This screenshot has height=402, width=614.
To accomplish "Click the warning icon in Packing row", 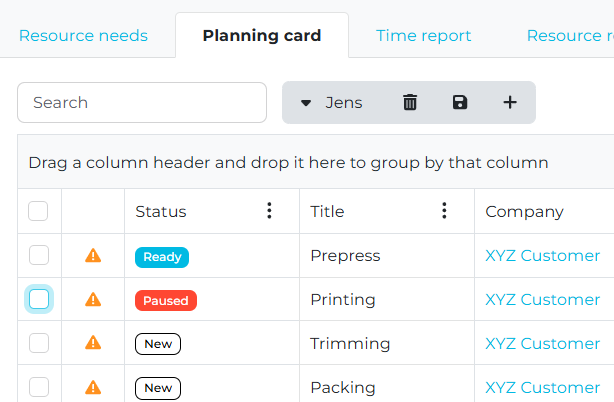I will point(93,387).
